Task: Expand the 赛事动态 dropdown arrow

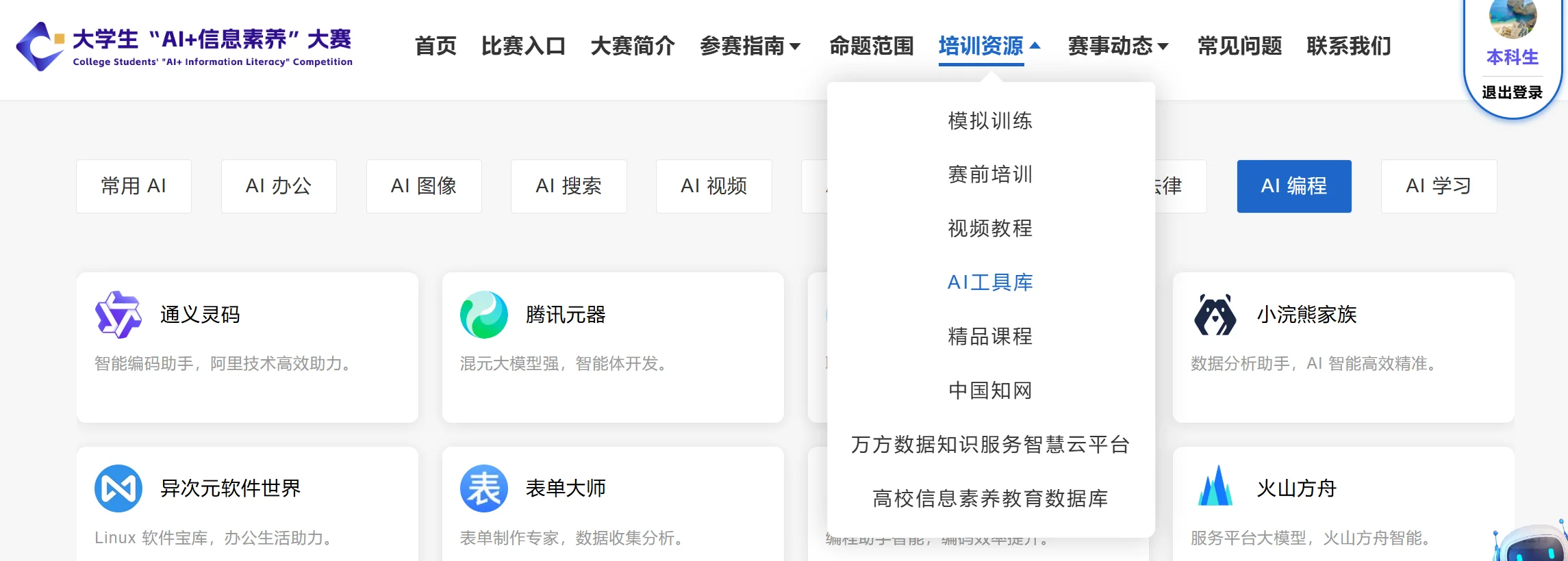Action: pyautogui.click(x=1163, y=47)
